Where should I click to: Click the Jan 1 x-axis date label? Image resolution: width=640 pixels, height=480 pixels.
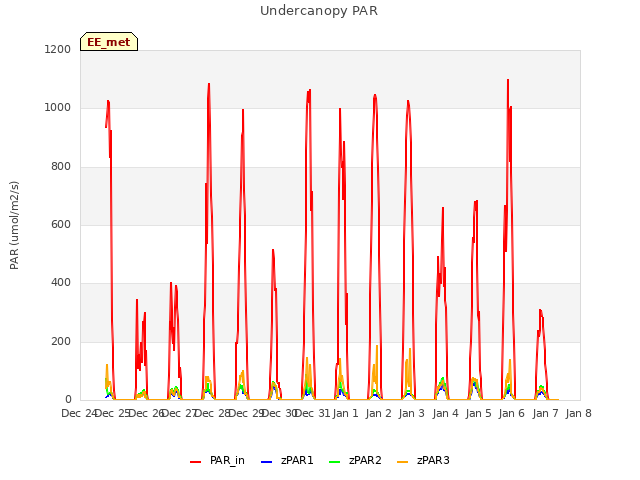(345, 414)
